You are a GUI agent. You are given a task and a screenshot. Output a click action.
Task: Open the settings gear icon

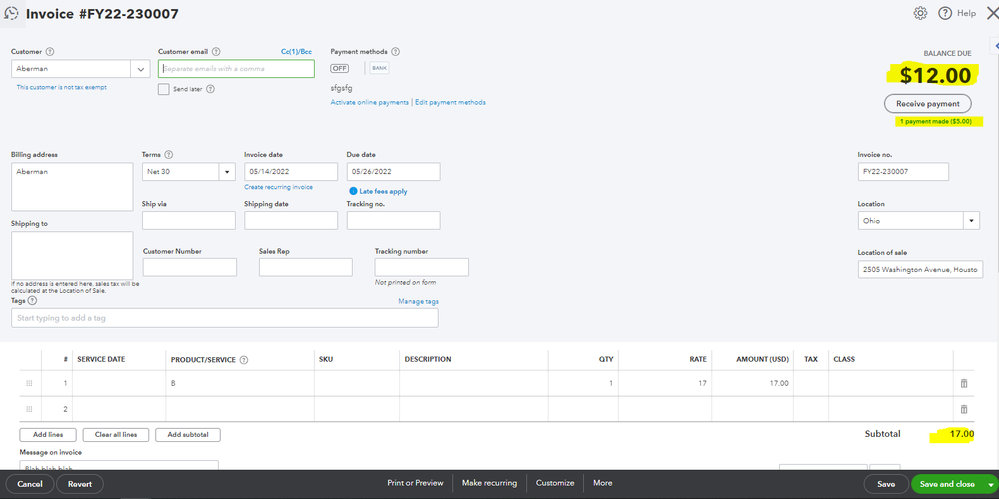pyautogui.click(x=920, y=13)
